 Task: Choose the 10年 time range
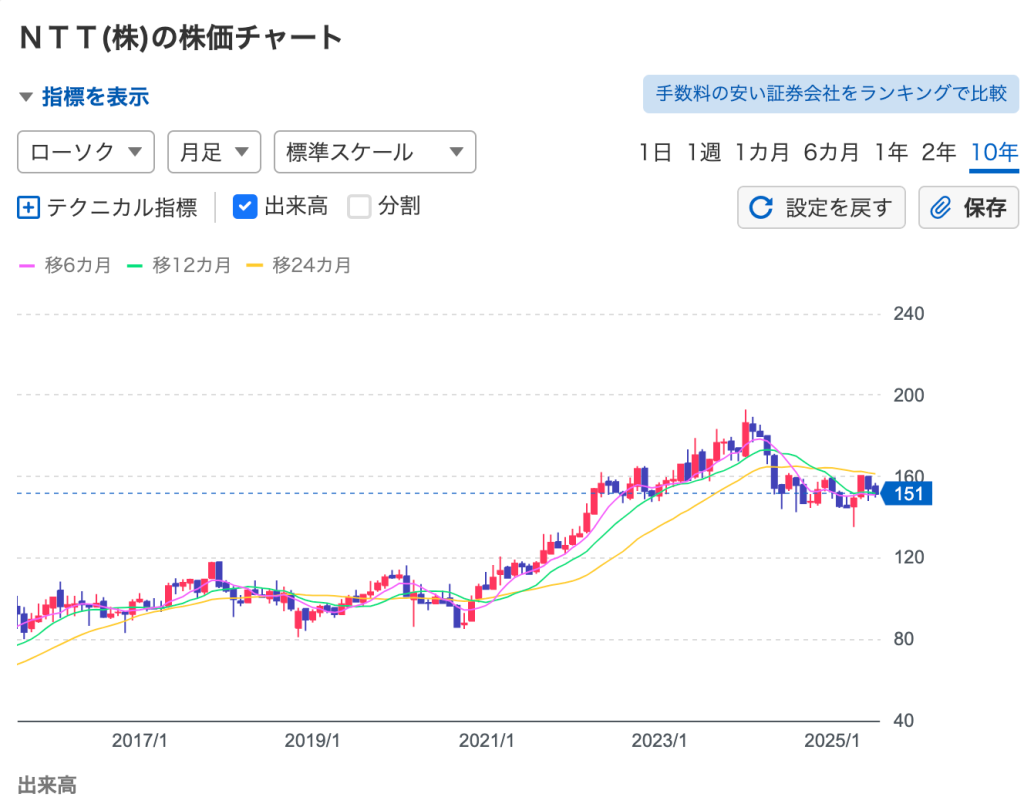(994, 152)
